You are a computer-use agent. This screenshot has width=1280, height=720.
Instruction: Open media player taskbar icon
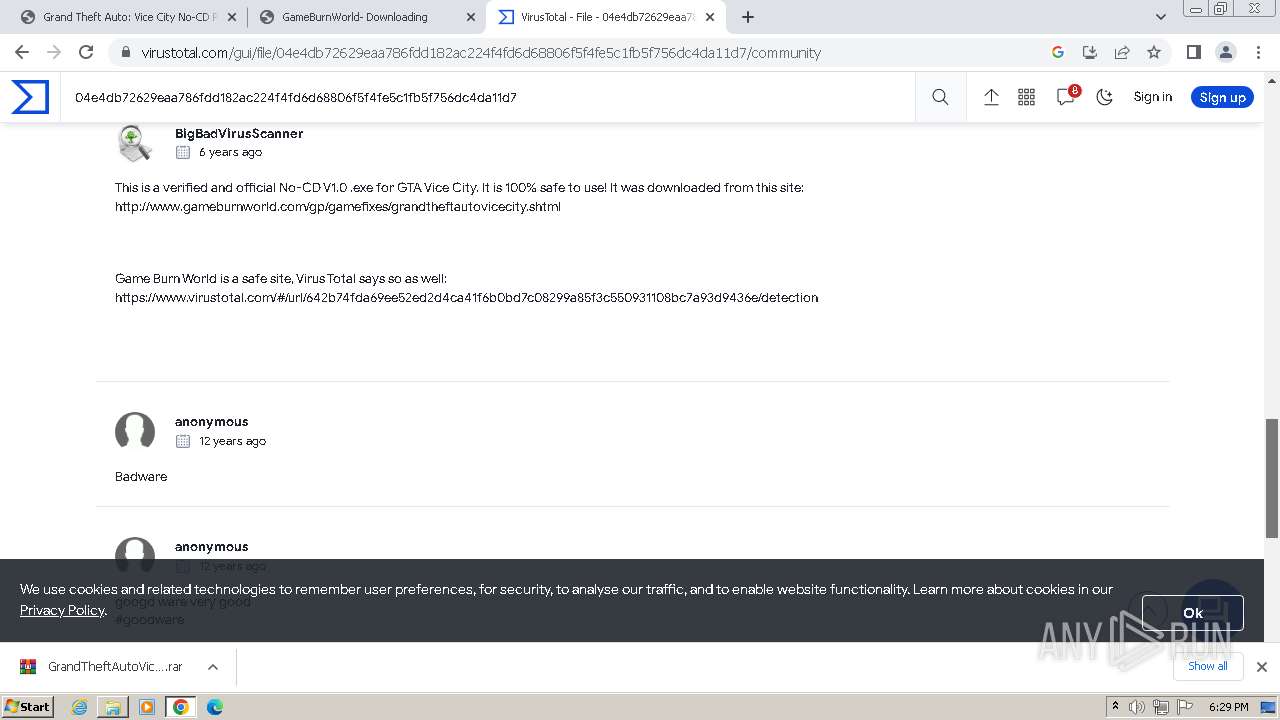[x=147, y=707]
